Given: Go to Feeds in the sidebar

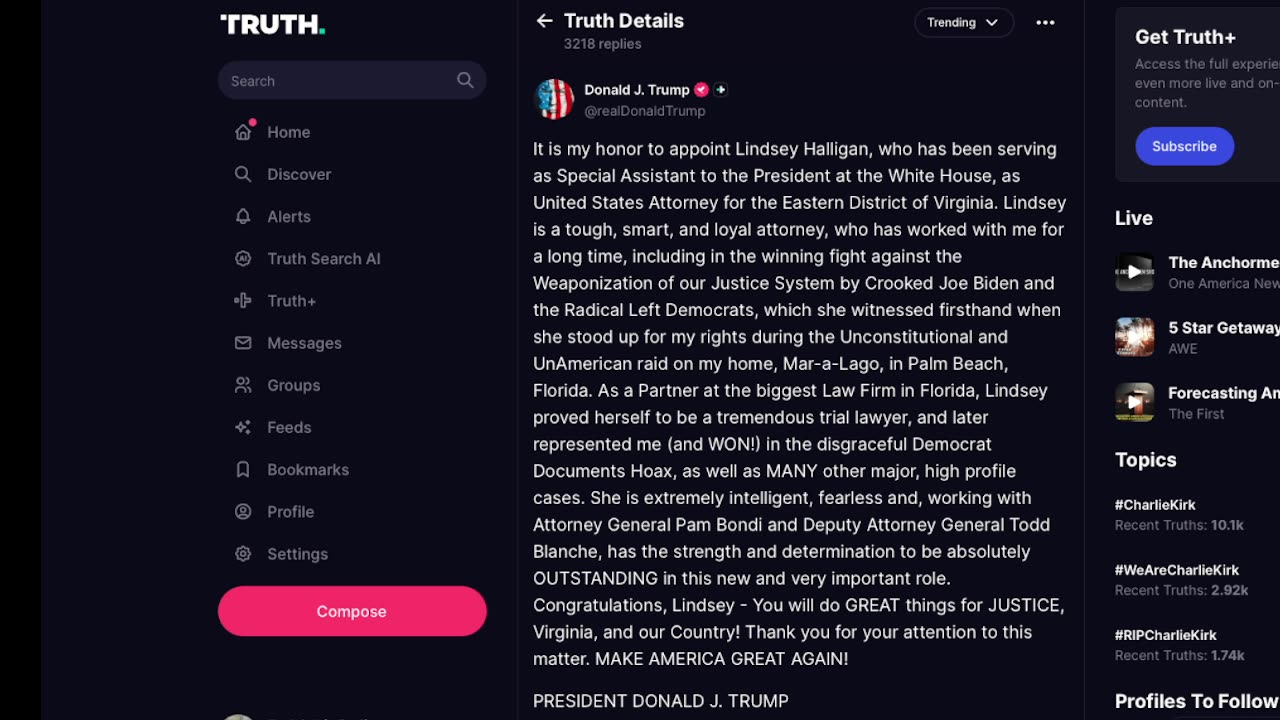Looking at the screenshot, I should 289,427.
